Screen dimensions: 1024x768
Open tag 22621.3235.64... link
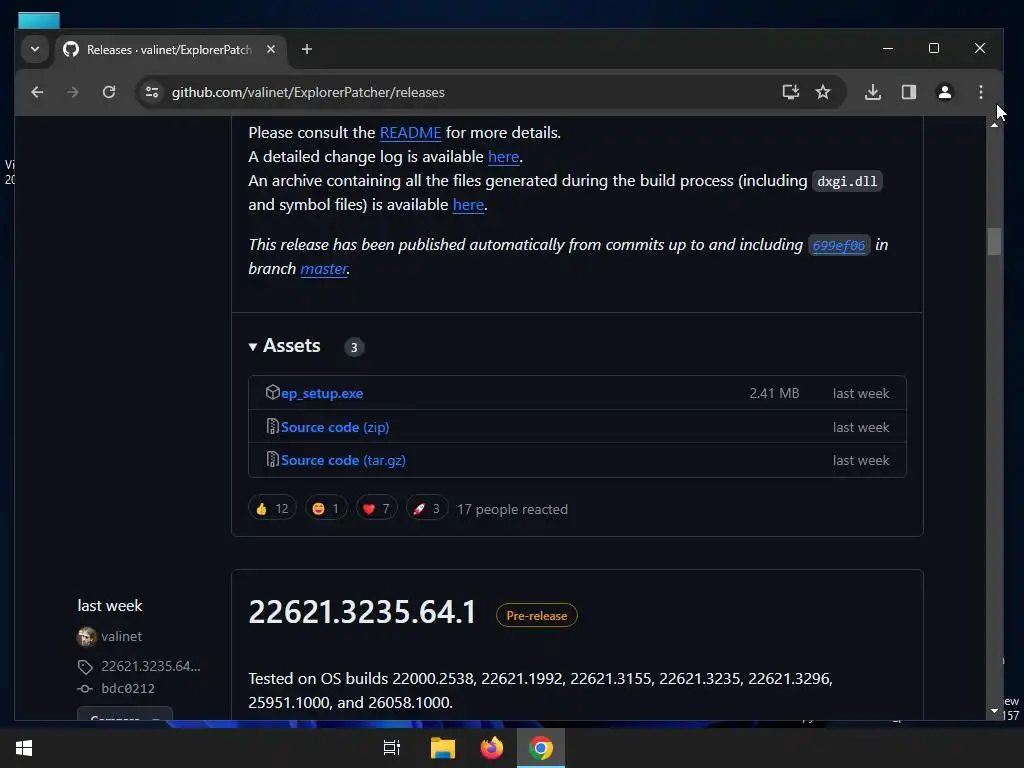(x=151, y=666)
